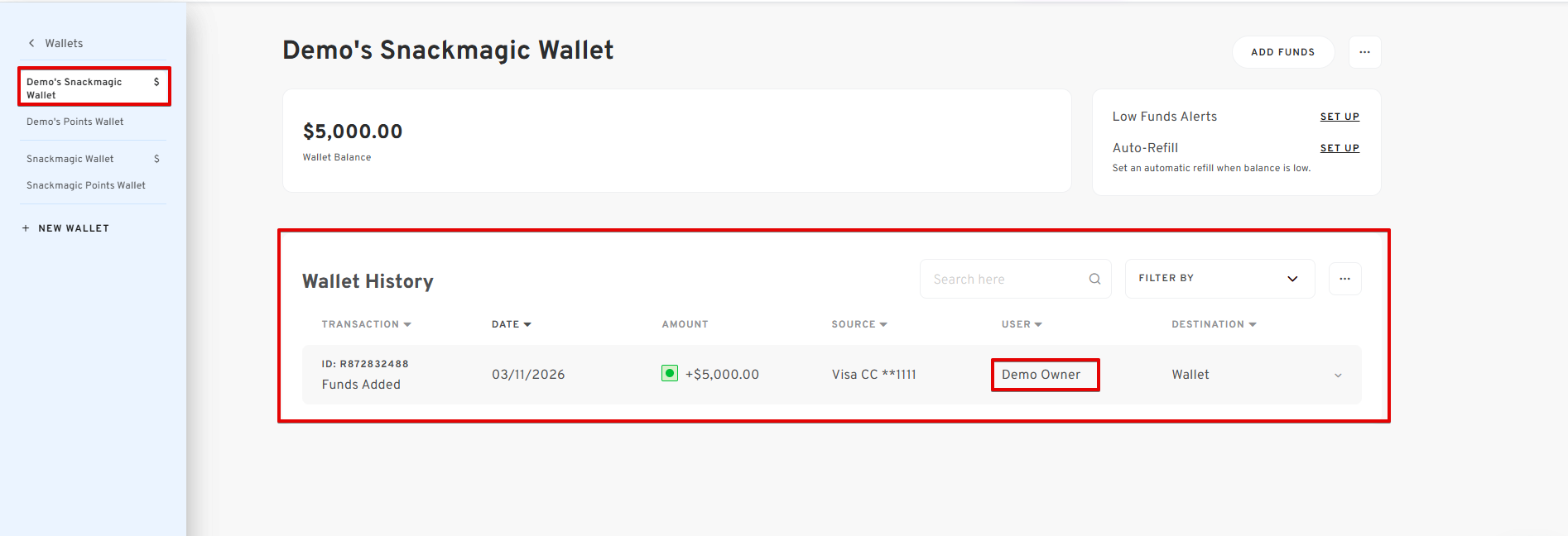The height and width of the screenshot is (536, 1568).
Task: Set up Low Funds Alerts
Action: click(1339, 117)
